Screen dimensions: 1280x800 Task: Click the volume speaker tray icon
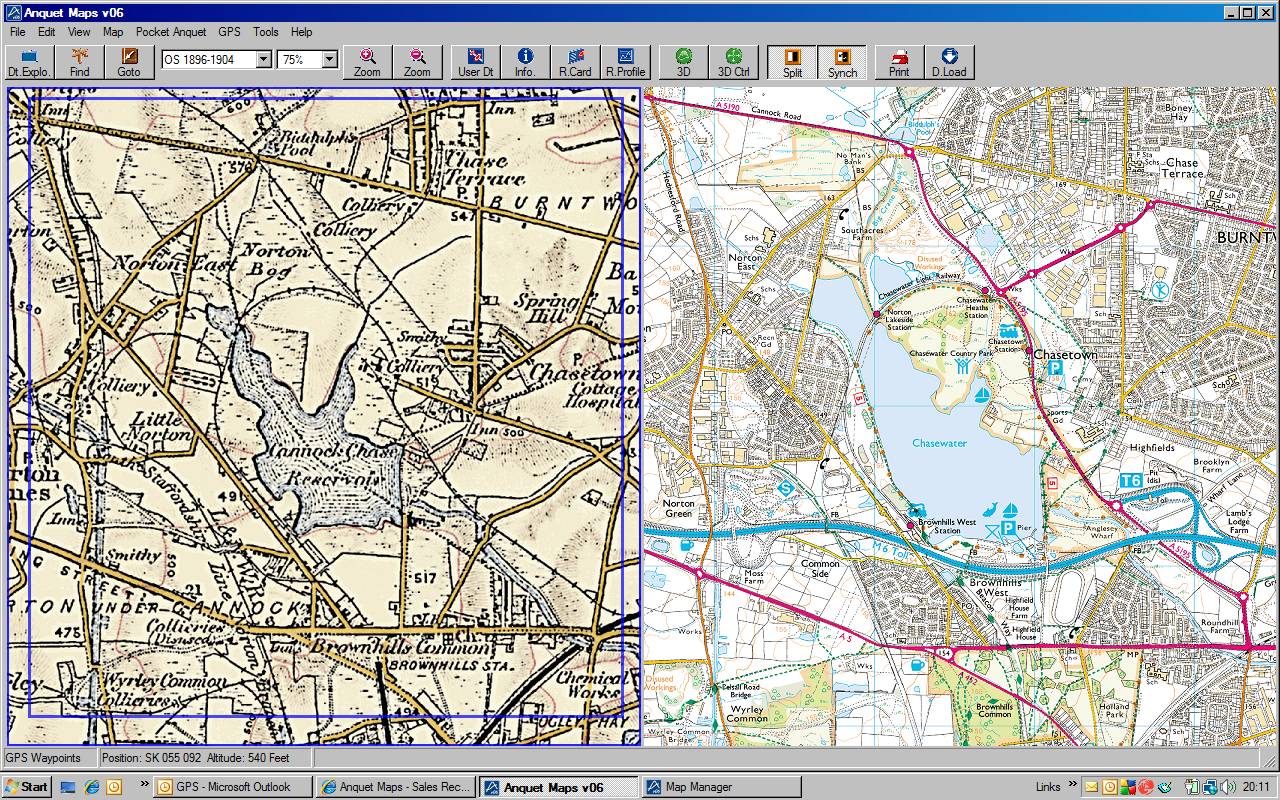(1227, 787)
